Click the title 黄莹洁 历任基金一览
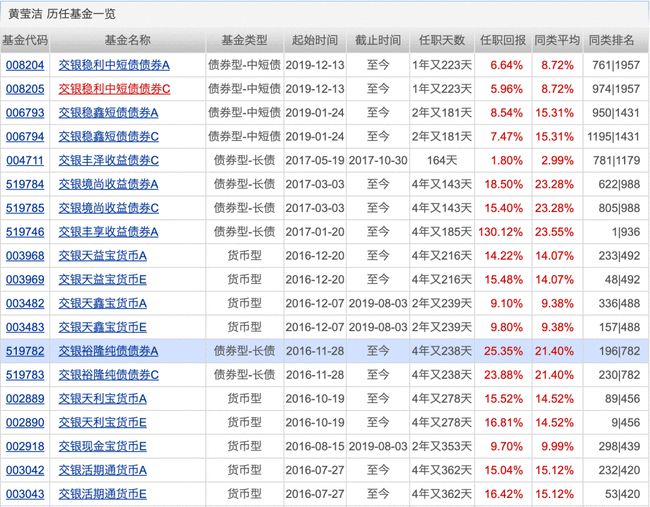Viewport: 650px width, 507px height. click(62, 14)
